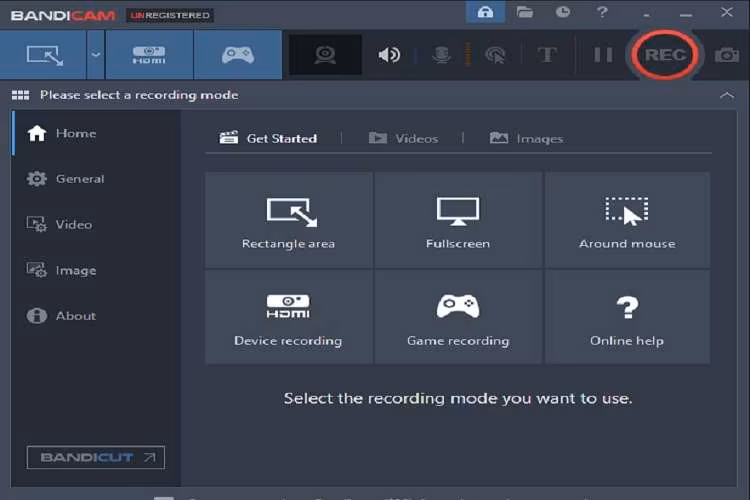Toggle the webcam overlay icon
750x500 pixels.
click(325, 55)
